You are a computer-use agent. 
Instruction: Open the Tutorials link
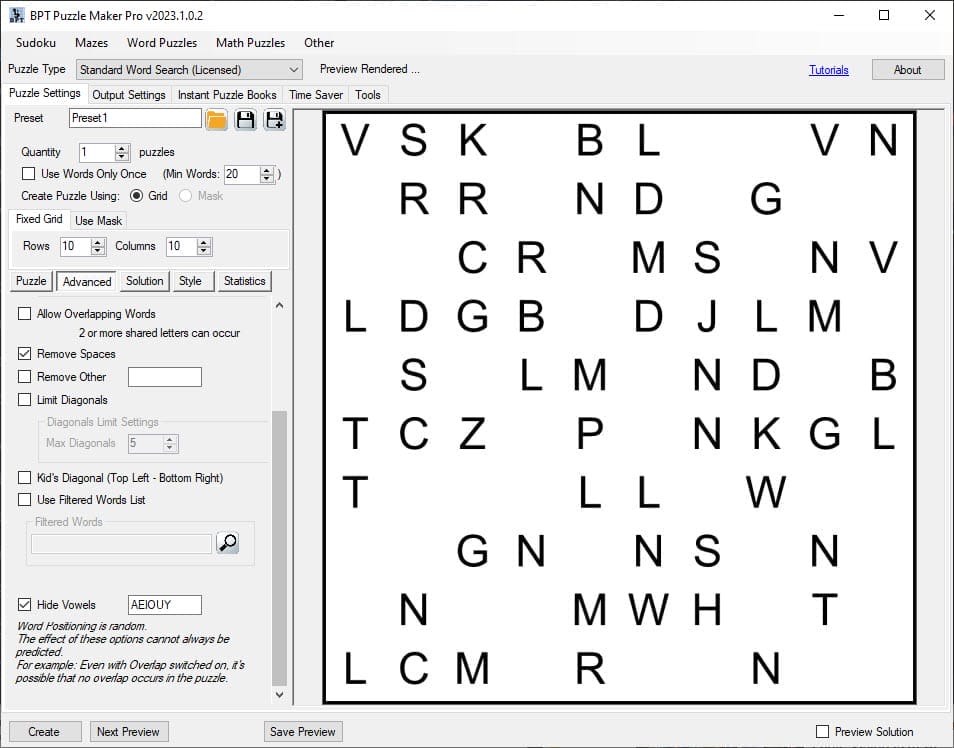(828, 70)
